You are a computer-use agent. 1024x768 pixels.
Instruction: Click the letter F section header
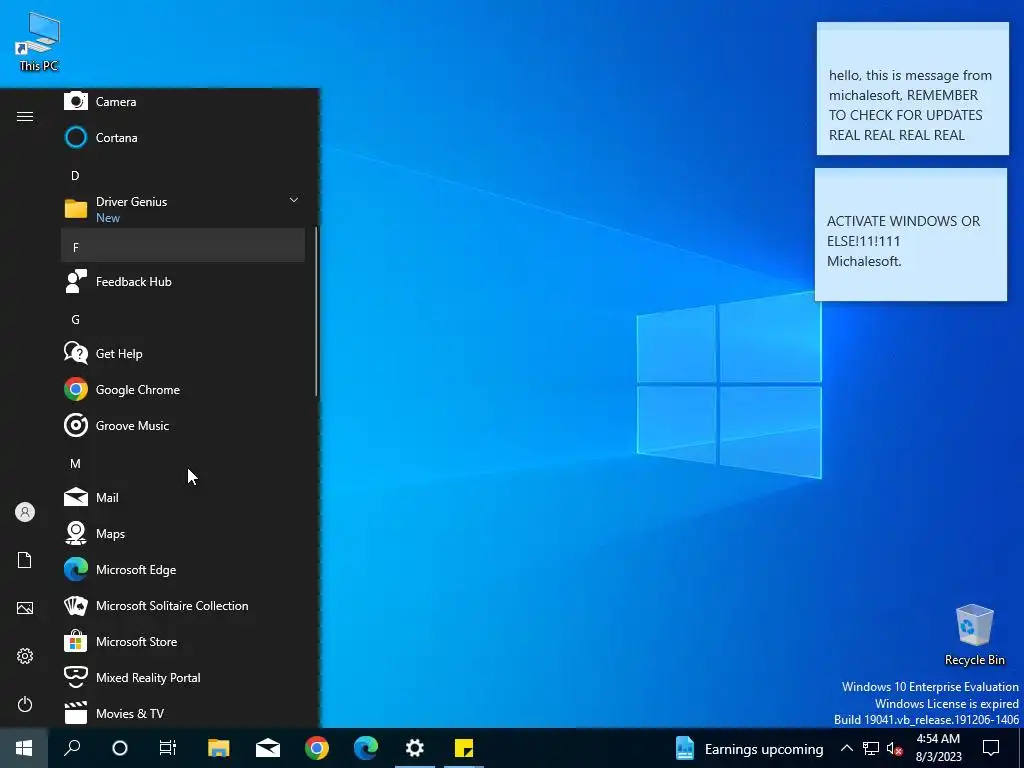[x=183, y=246]
